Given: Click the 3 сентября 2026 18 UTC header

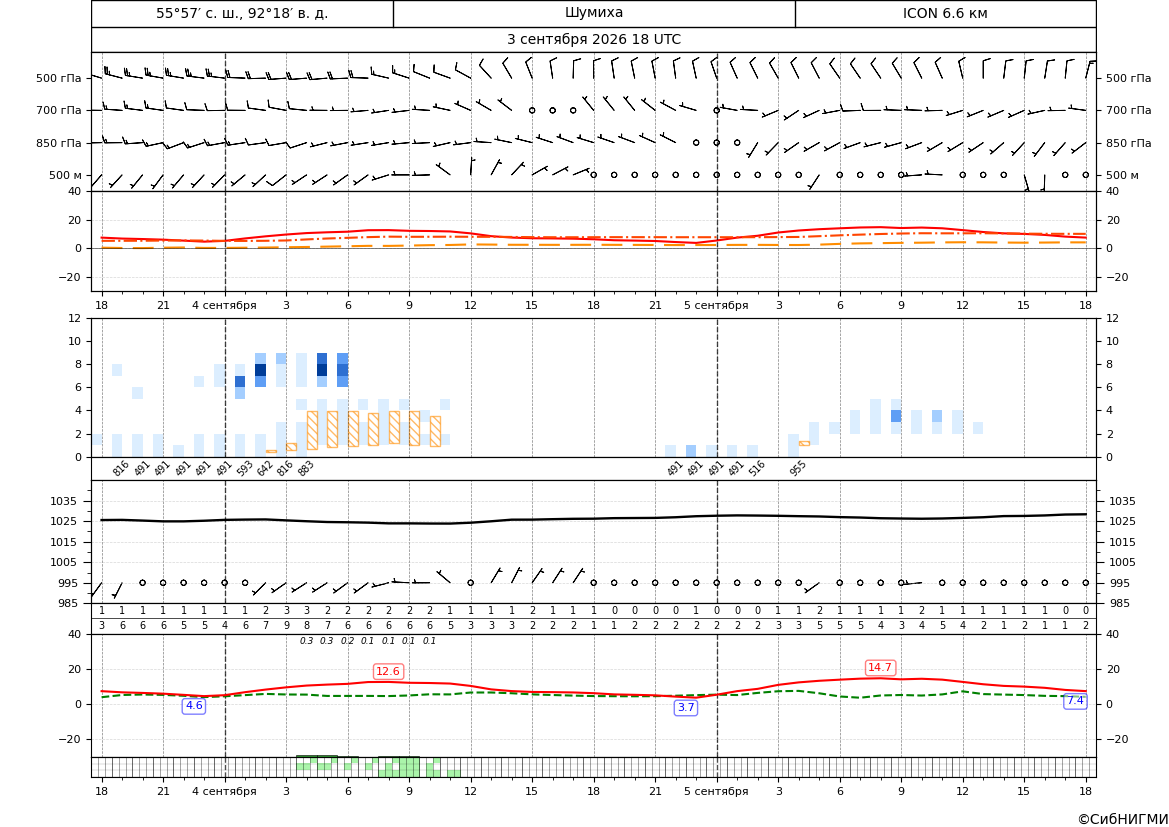Looking at the screenshot, I should (594, 40).
